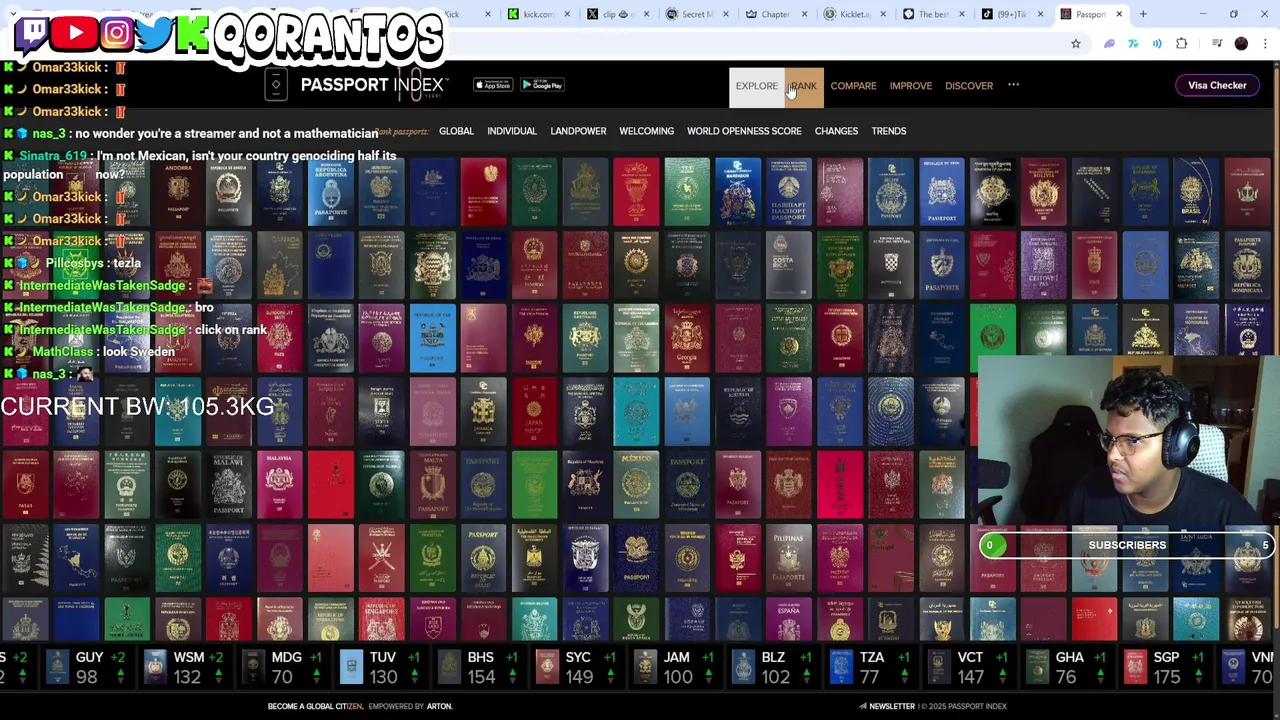Click the WSM ticker entry with rank 132
This screenshot has height=720, width=1280.
[x=186, y=667]
